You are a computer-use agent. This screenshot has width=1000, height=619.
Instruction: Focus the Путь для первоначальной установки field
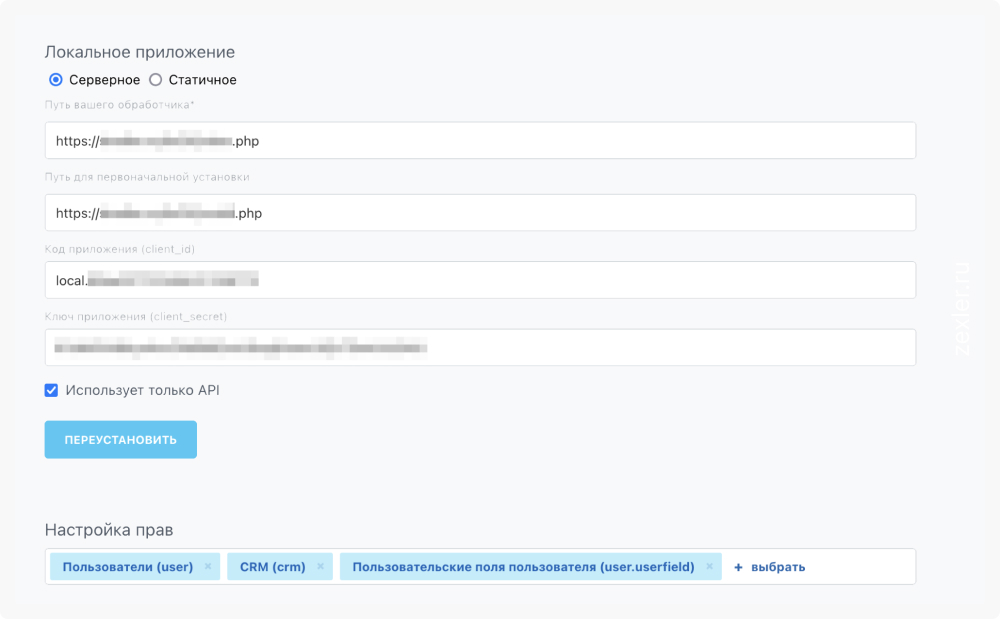tap(480, 212)
